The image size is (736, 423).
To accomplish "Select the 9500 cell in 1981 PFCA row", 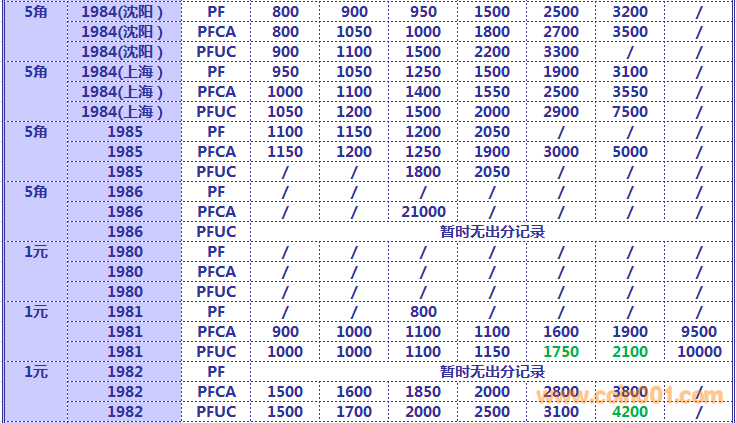I will coord(699,332).
